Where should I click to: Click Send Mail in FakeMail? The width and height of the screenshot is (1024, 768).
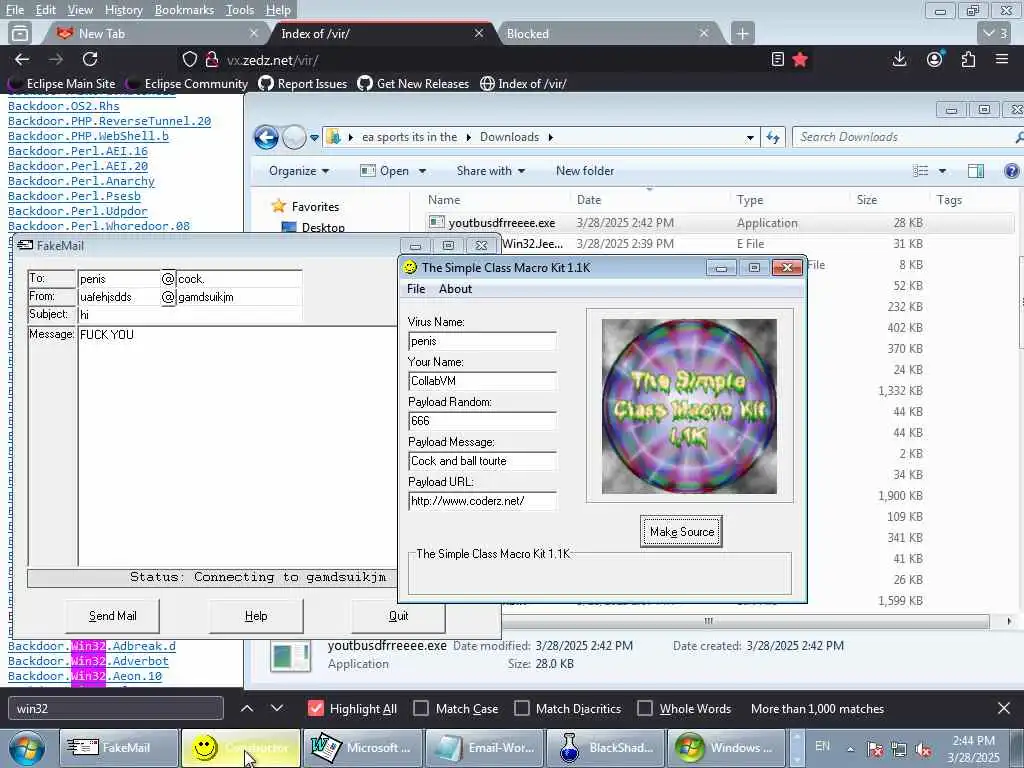point(112,616)
